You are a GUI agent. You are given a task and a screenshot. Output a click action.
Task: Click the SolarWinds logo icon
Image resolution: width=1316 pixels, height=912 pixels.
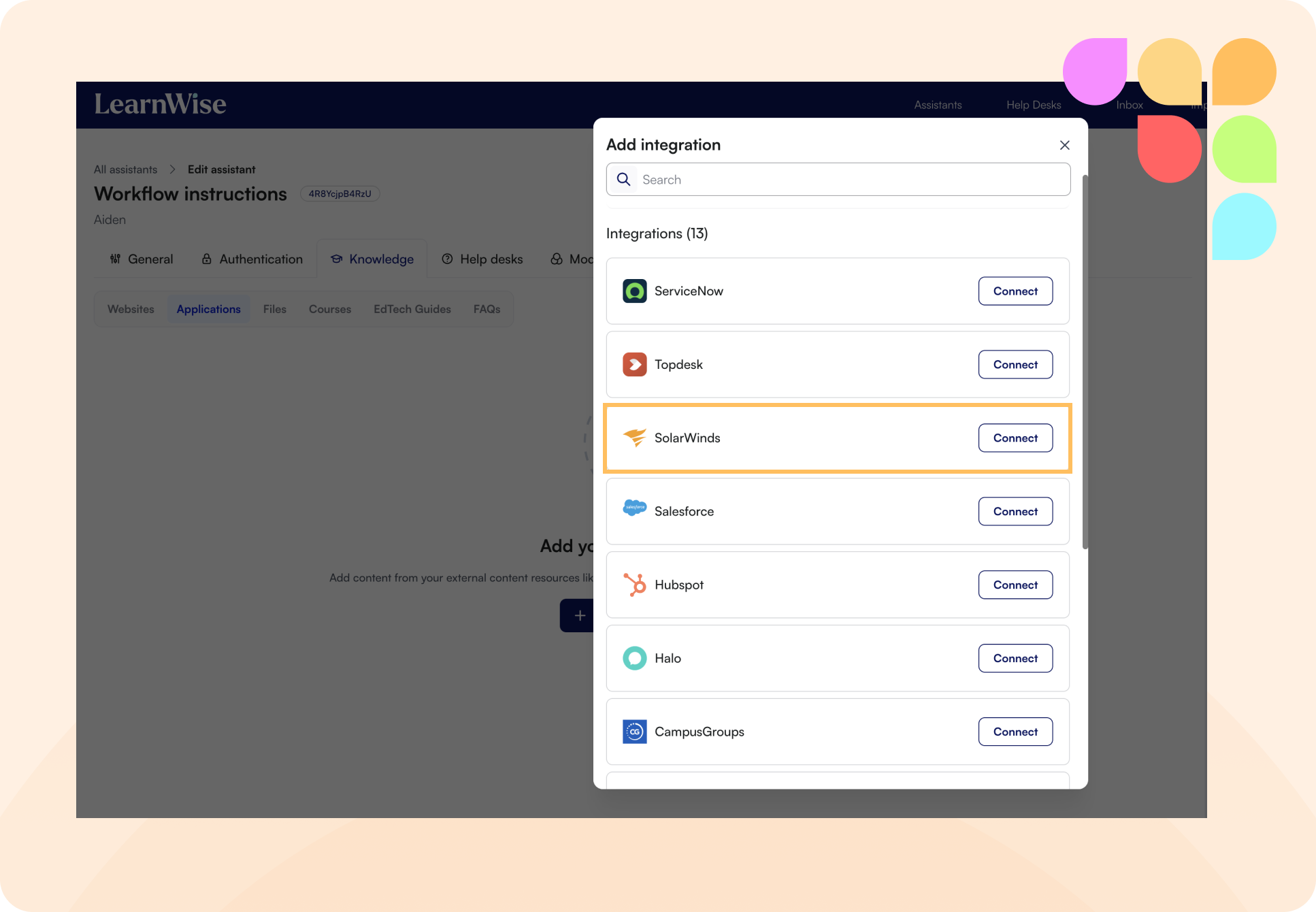point(634,438)
